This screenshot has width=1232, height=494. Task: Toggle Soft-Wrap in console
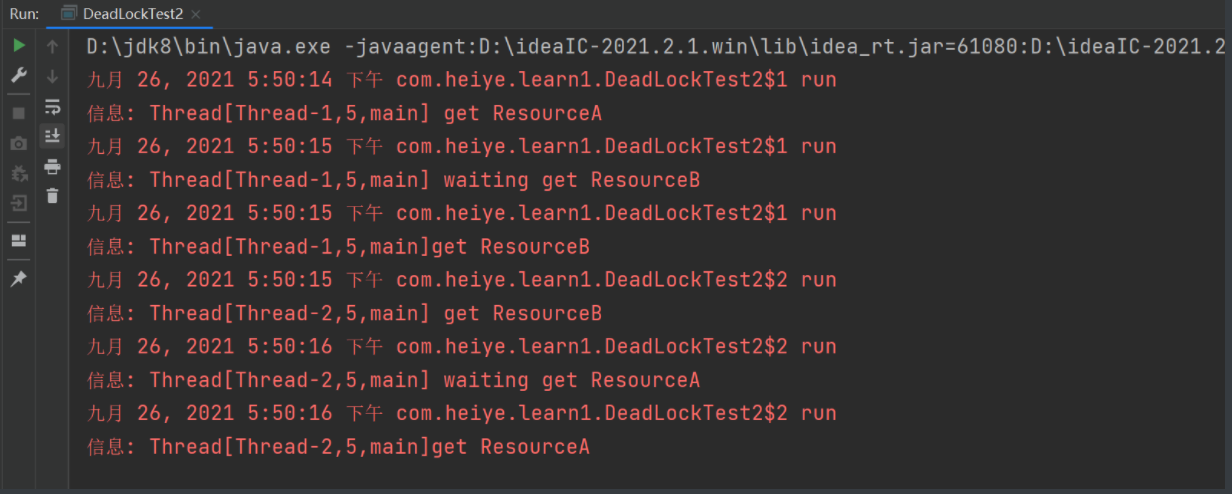click(53, 106)
